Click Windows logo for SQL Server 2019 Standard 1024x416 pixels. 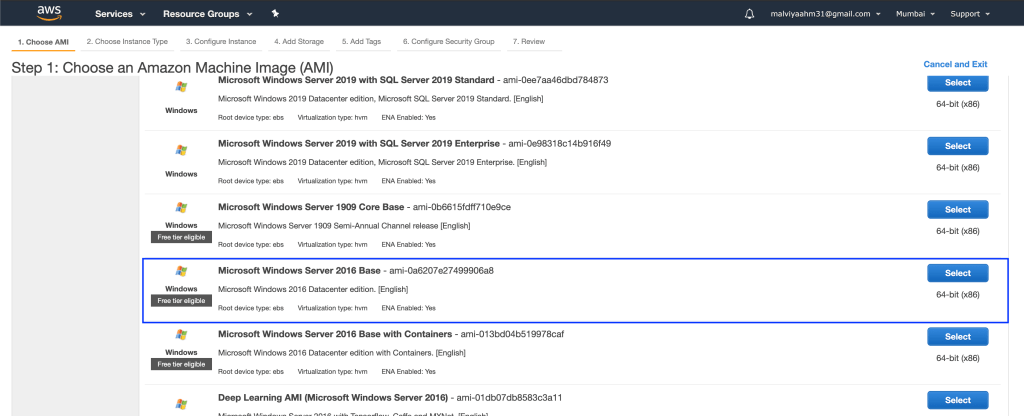(x=181, y=87)
